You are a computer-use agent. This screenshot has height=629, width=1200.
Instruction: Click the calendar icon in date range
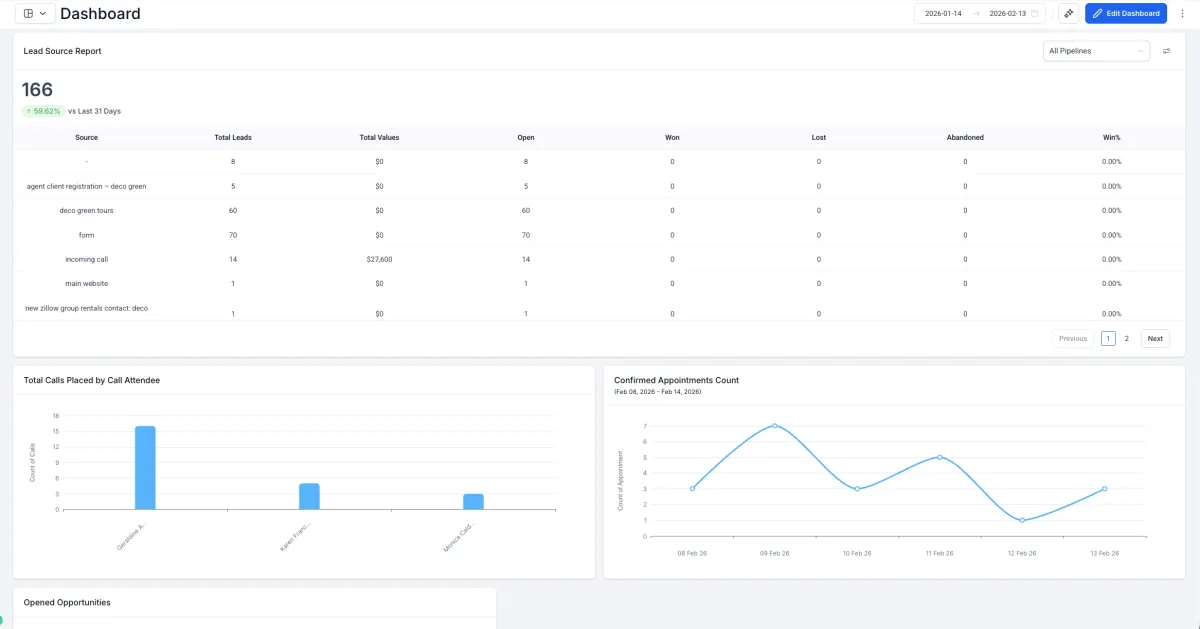(1035, 13)
